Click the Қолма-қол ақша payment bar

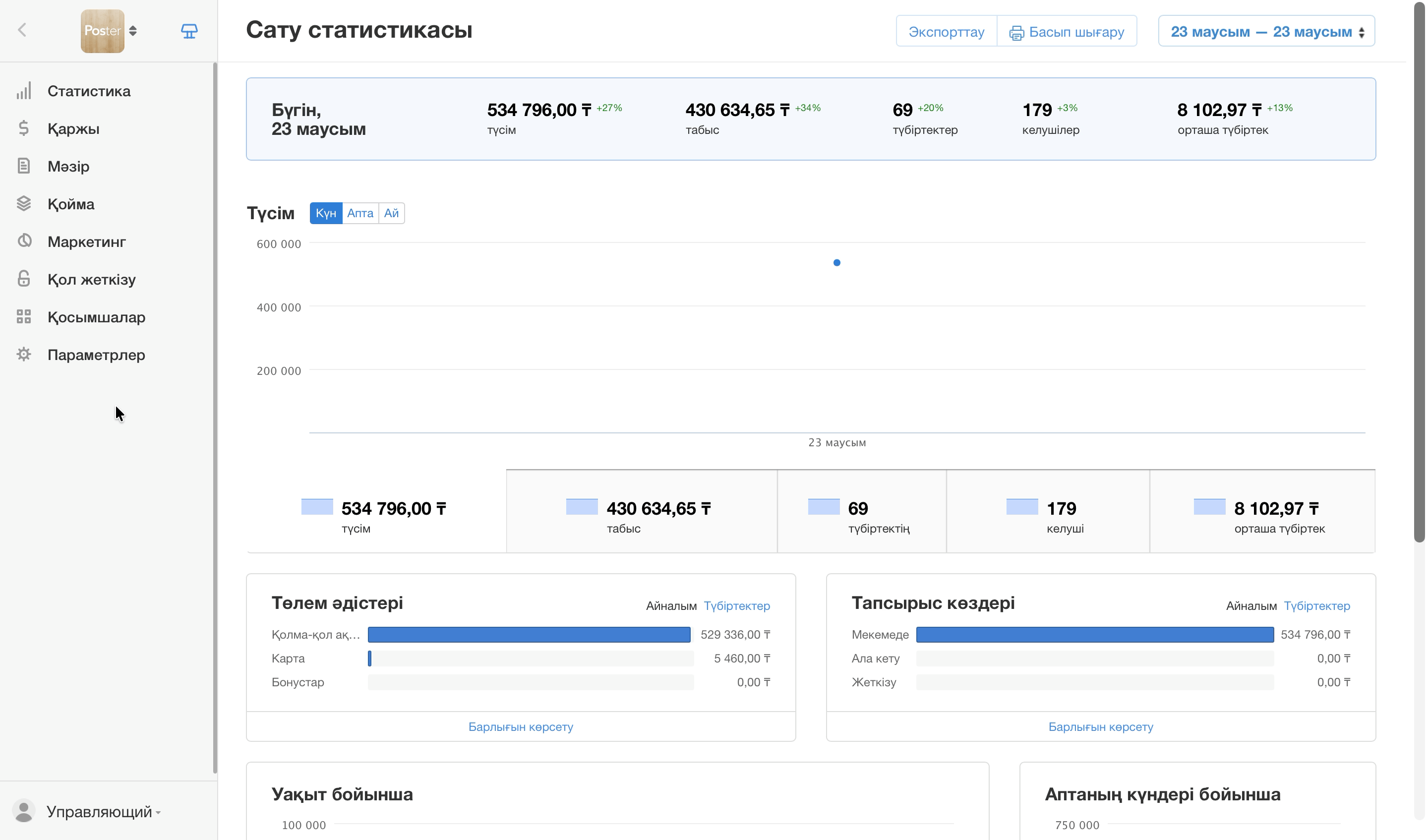pos(530,635)
